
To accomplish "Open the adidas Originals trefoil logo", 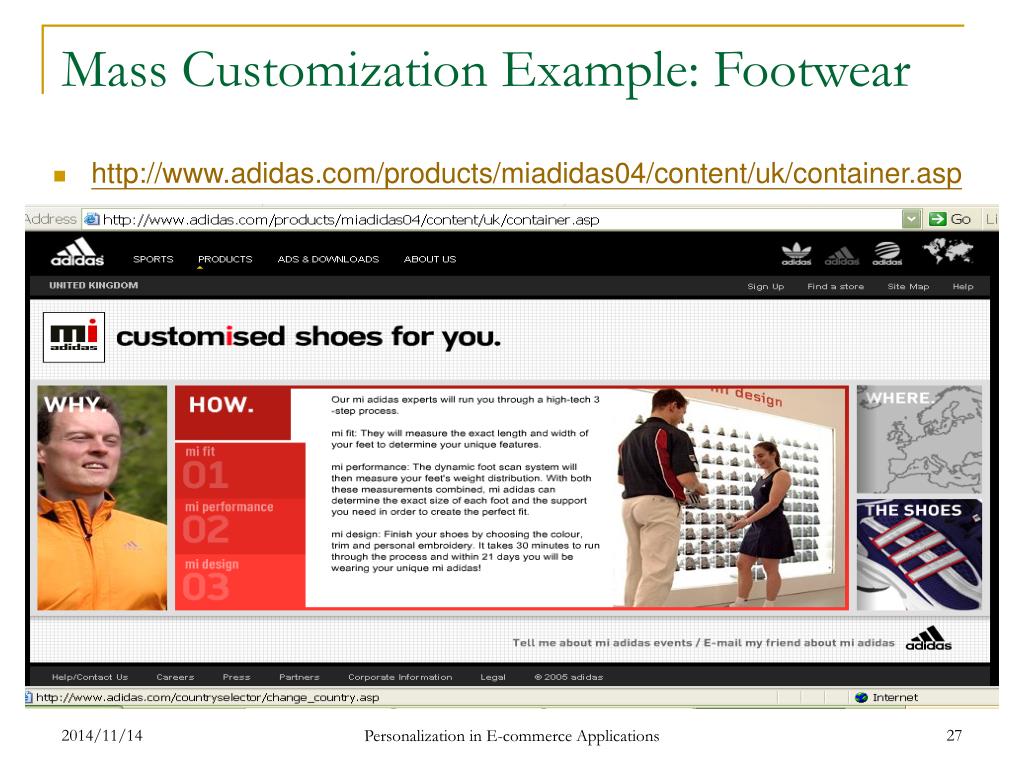I will click(x=796, y=254).
